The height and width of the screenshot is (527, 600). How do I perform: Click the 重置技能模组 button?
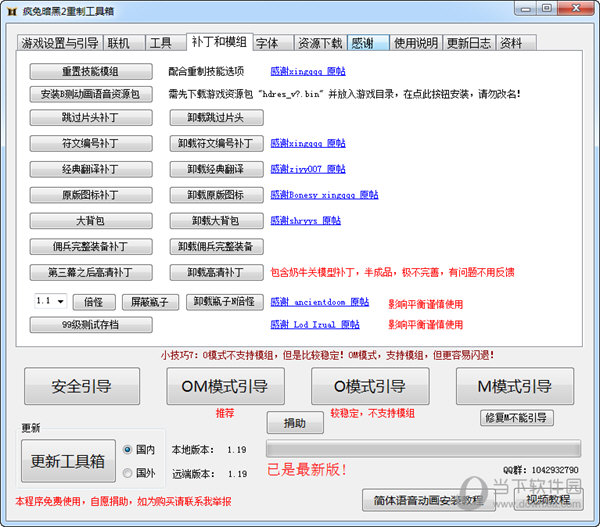coord(91,72)
